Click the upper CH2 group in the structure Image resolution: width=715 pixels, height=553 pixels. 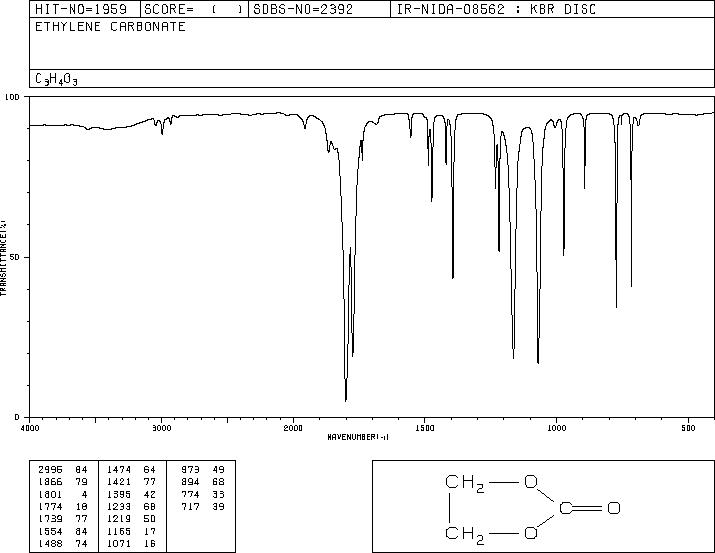pos(465,483)
